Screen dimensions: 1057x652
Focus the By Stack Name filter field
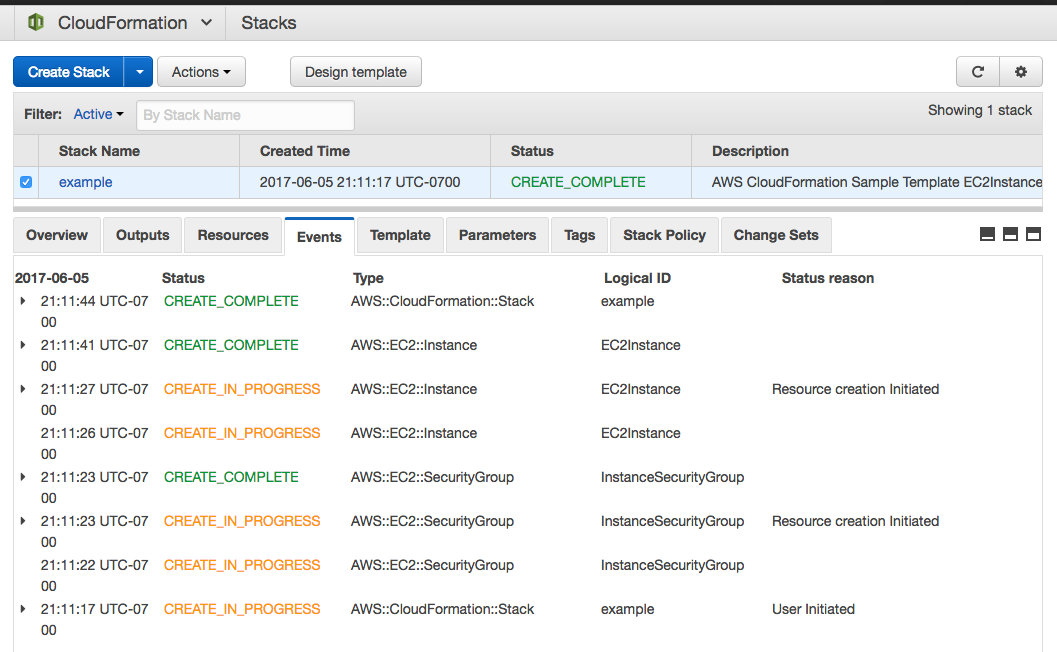click(245, 115)
